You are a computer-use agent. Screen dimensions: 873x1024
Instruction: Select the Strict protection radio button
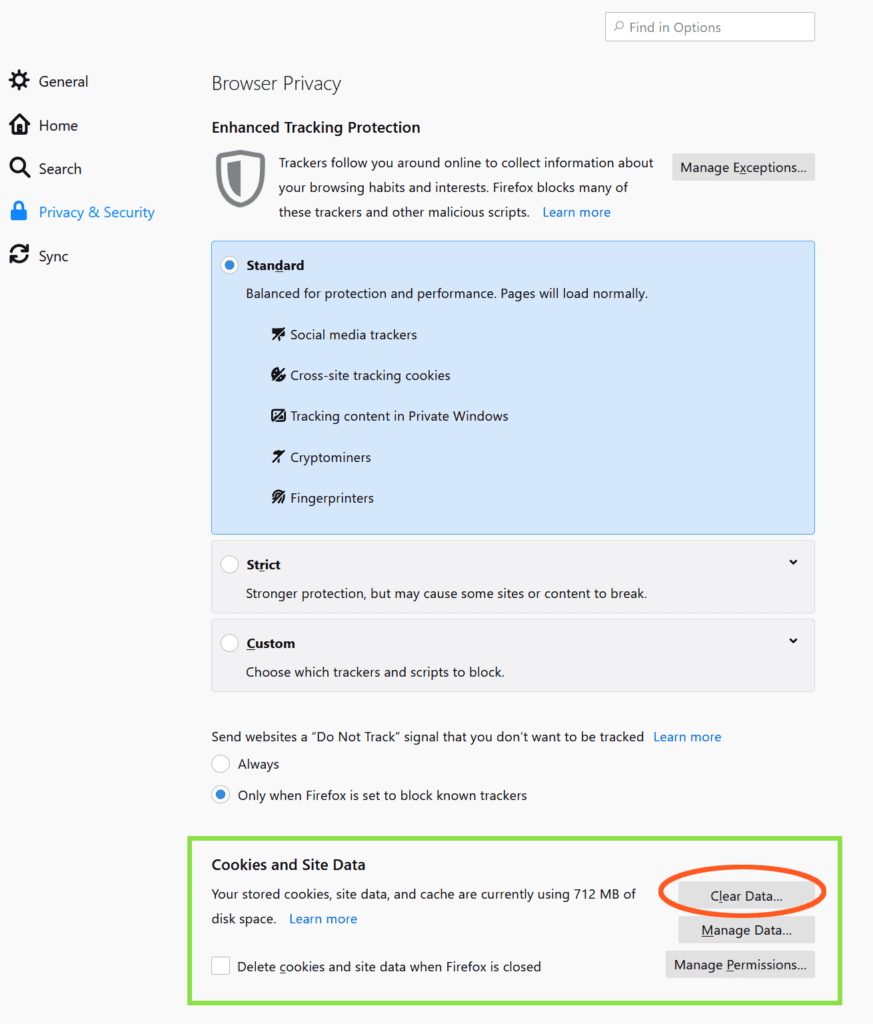tap(230, 565)
